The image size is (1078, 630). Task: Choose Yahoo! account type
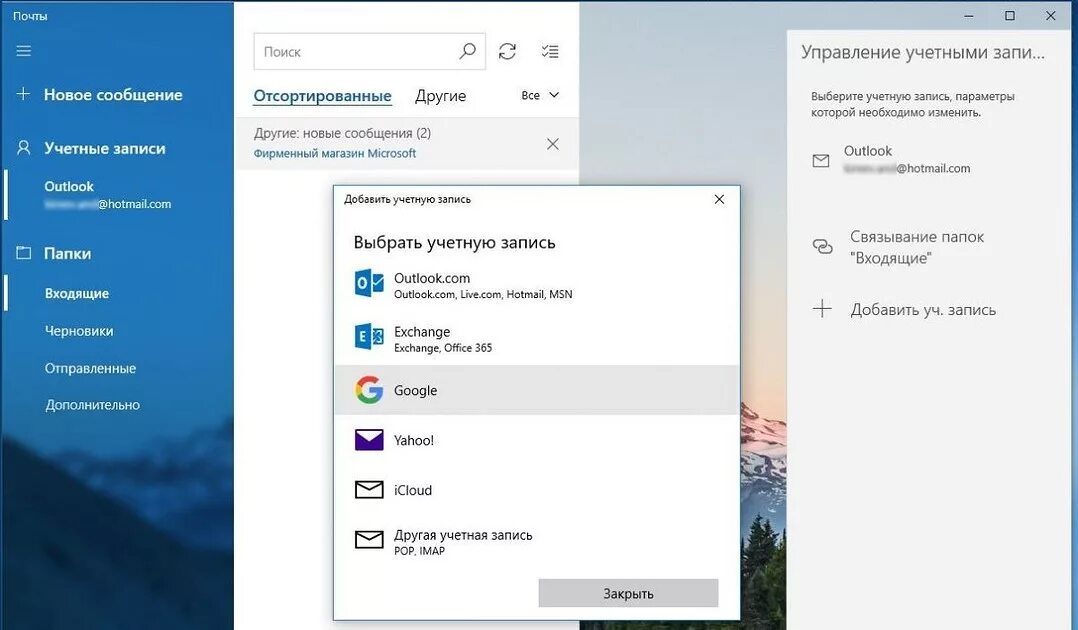pos(537,440)
